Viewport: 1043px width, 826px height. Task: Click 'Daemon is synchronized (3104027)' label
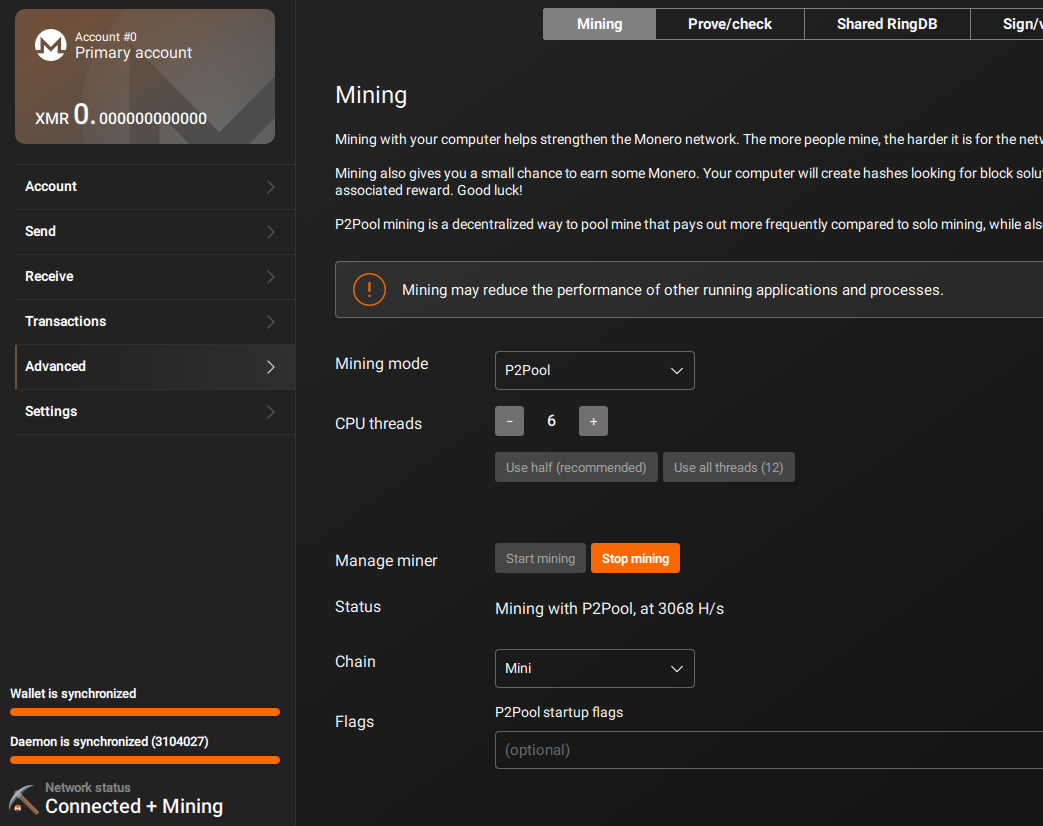tap(109, 742)
